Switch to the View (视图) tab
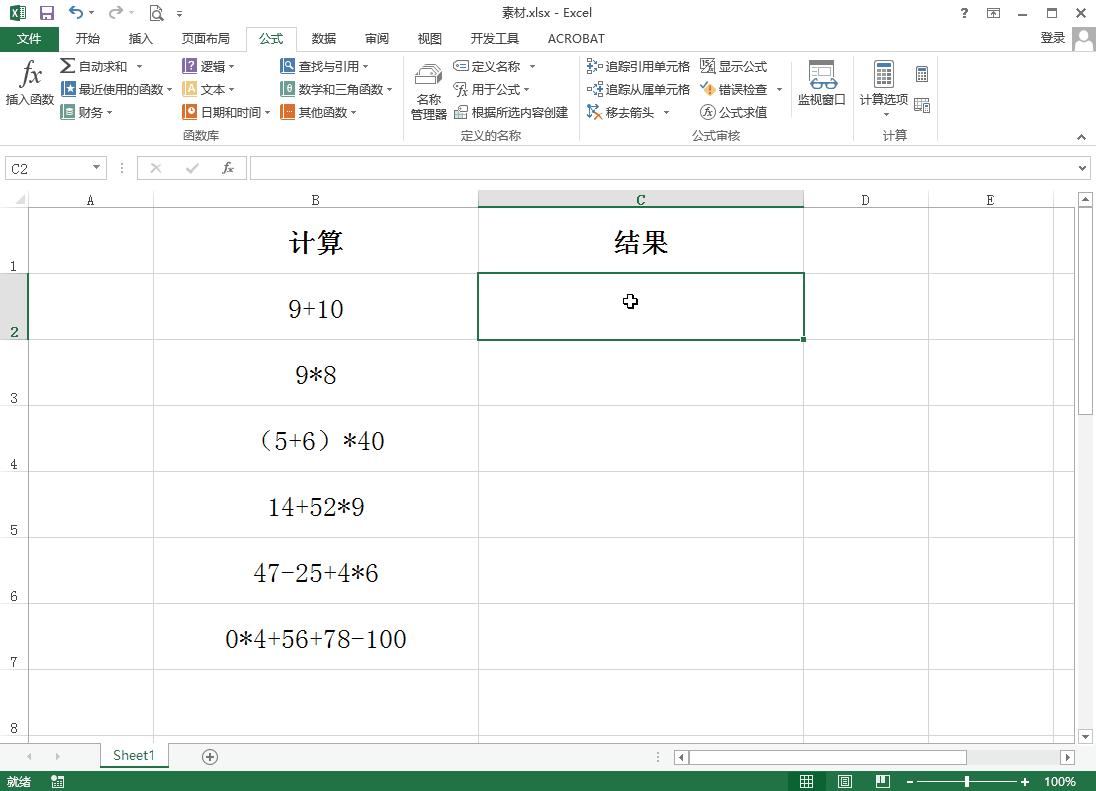Screen dimensions: 1096x791 [x=429, y=38]
